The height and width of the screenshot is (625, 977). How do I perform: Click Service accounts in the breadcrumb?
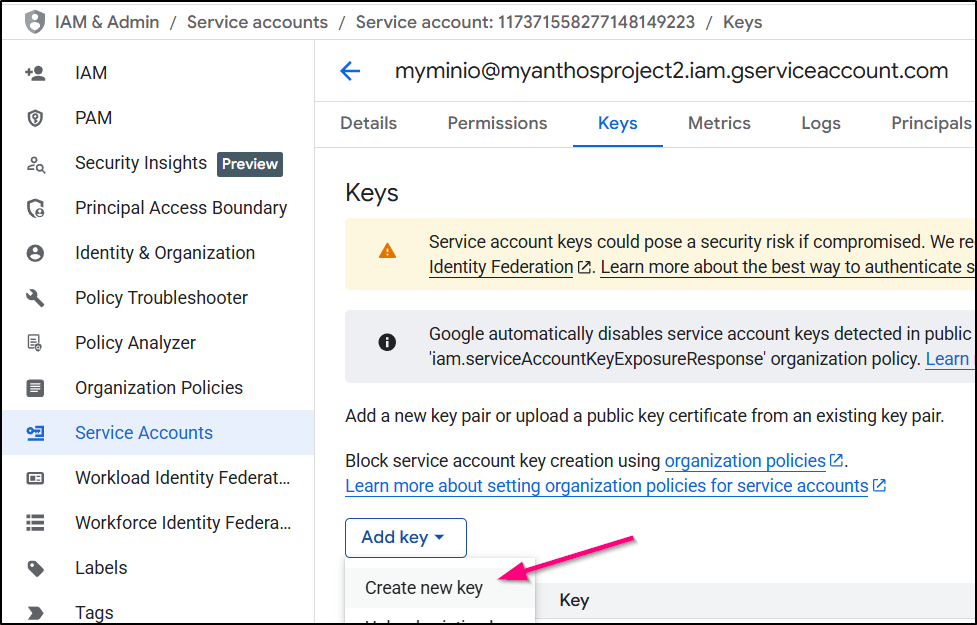pyautogui.click(x=257, y=21)
